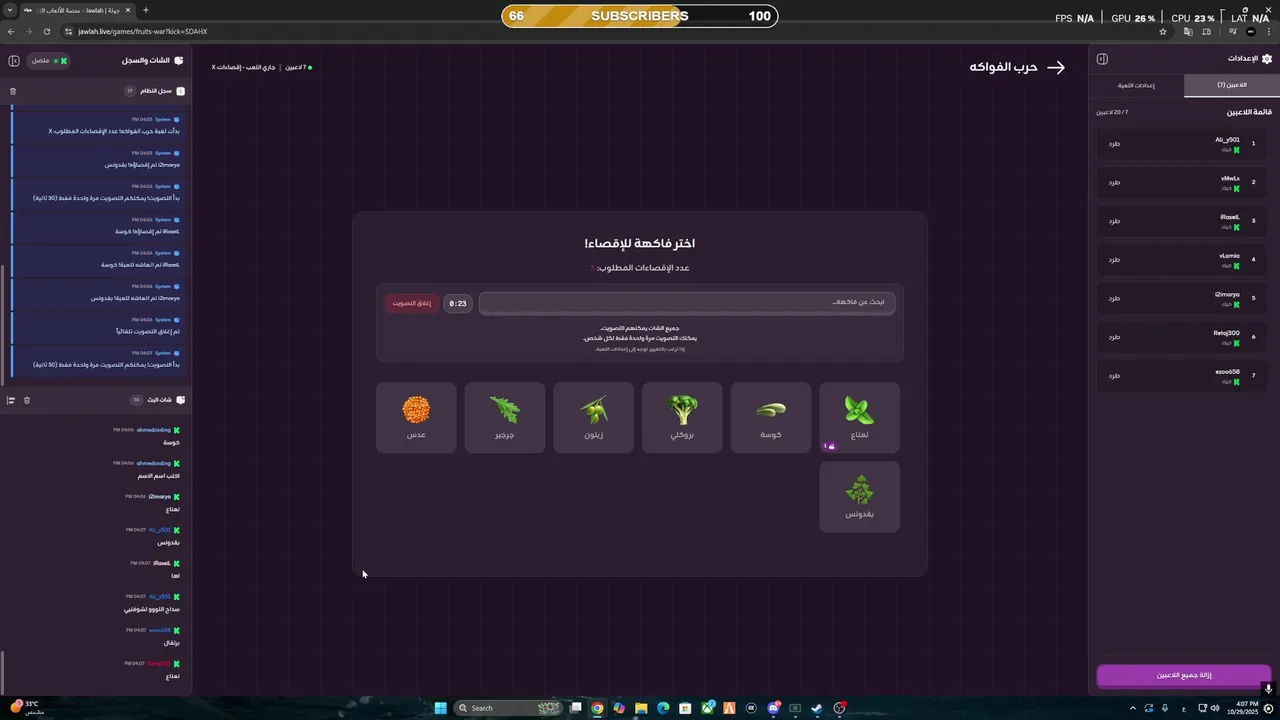1280x720 pixels.
Task: Select the arugula (جرجير) card
Action: pos(505,417)
